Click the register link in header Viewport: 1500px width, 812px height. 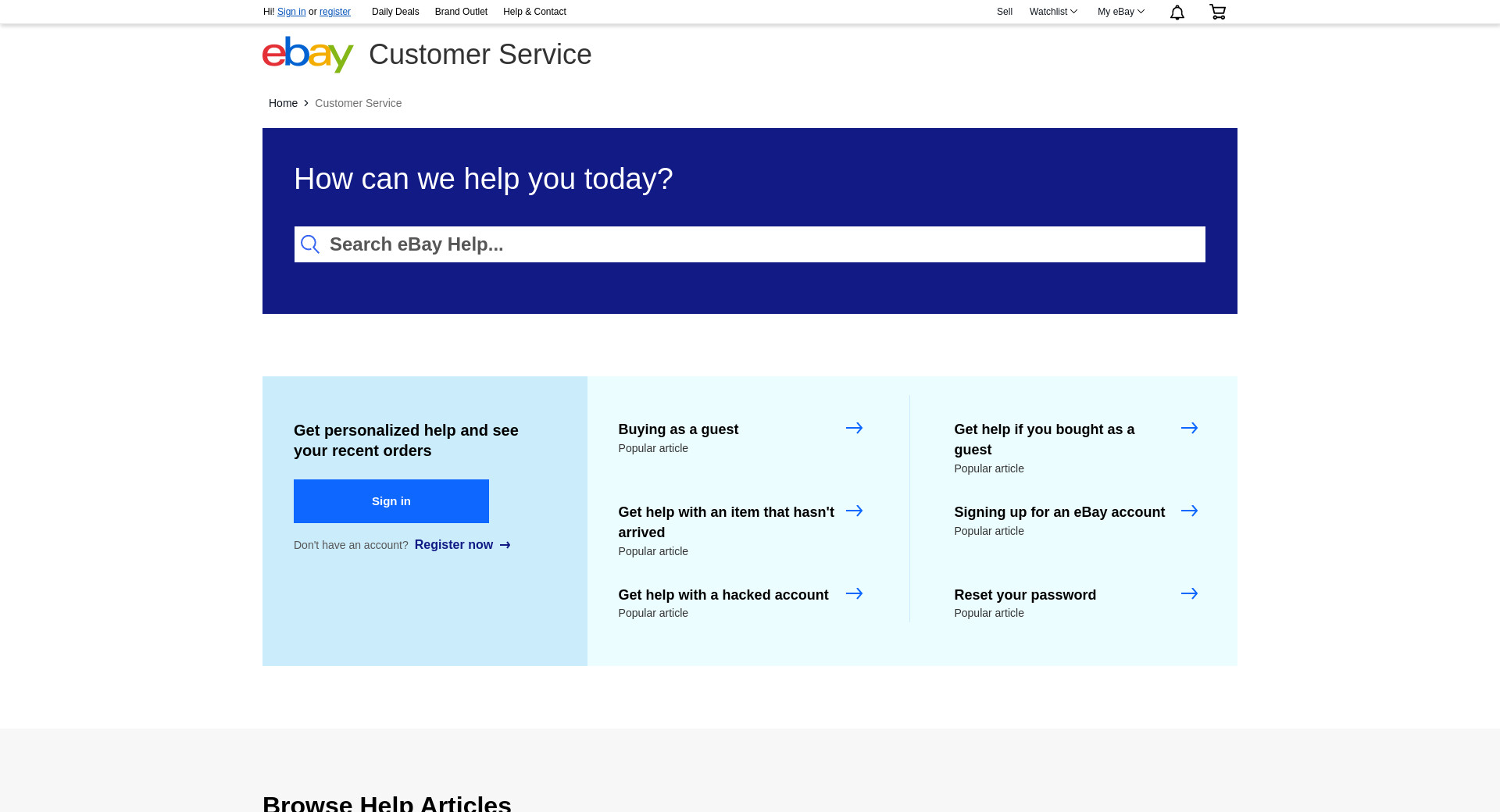[335, 12]
